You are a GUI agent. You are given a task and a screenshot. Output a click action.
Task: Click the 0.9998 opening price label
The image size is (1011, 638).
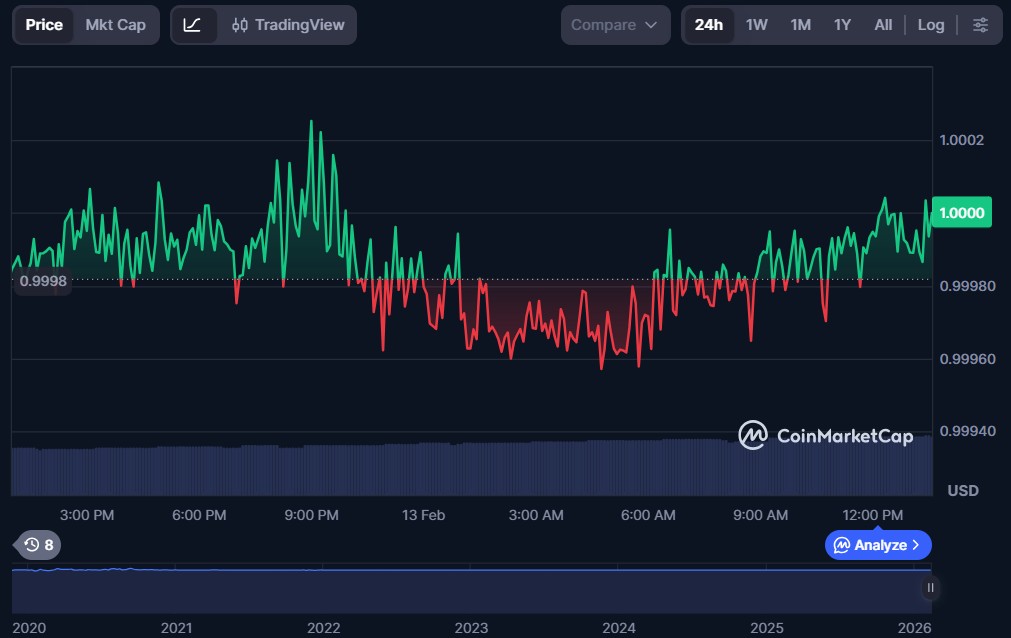[x=43, y=281]
